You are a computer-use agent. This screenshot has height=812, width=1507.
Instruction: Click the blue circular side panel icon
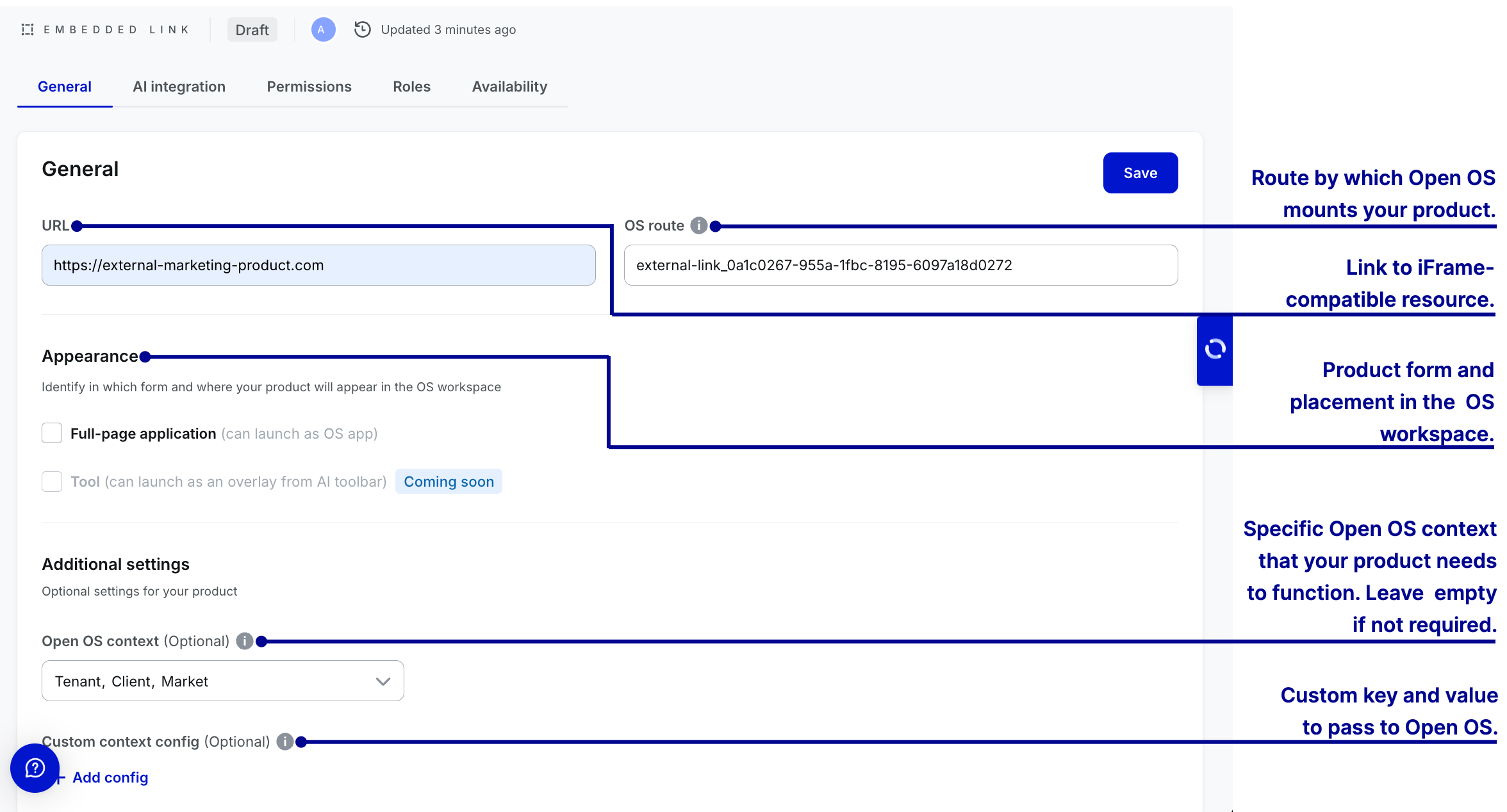pos(1215,350)
